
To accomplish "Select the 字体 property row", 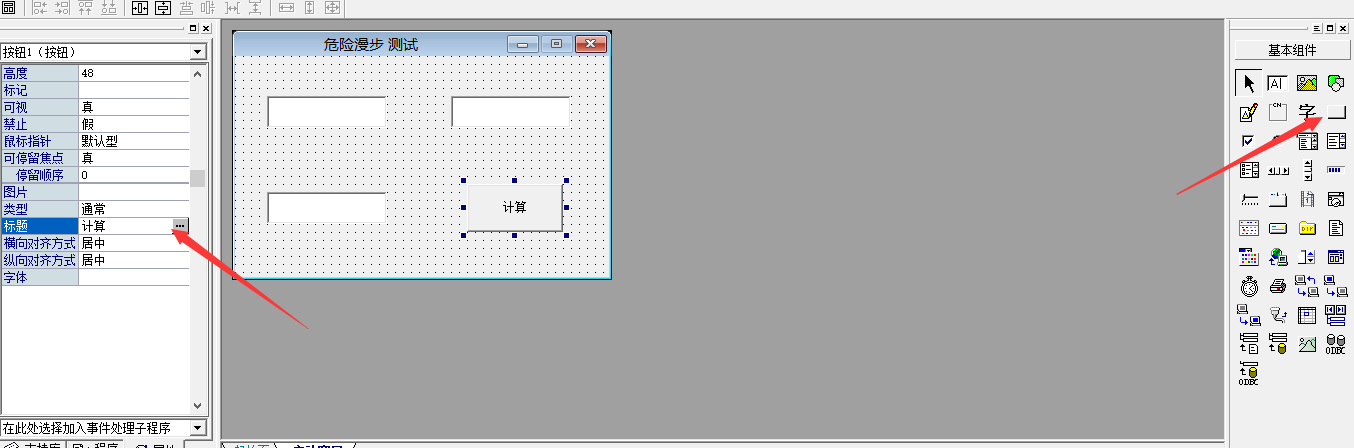I will tap(40, 277).
